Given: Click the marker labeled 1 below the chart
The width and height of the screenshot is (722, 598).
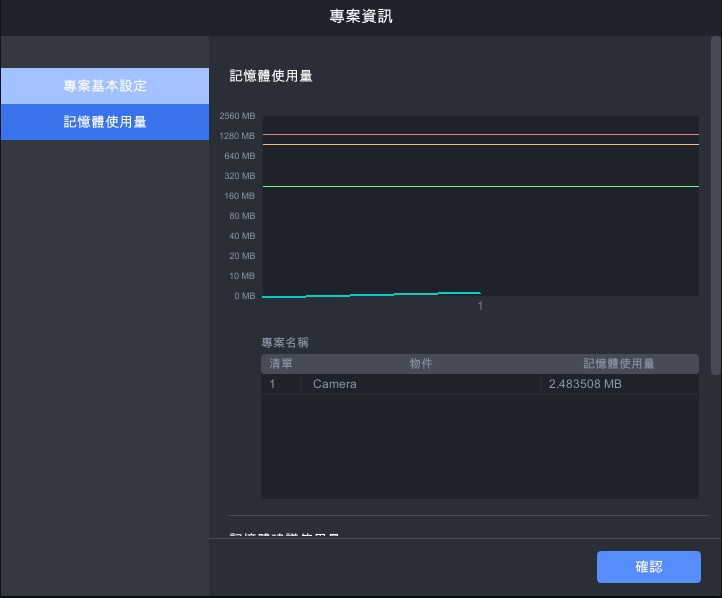Looking at the screenshot, I should [x=480, y=306].
